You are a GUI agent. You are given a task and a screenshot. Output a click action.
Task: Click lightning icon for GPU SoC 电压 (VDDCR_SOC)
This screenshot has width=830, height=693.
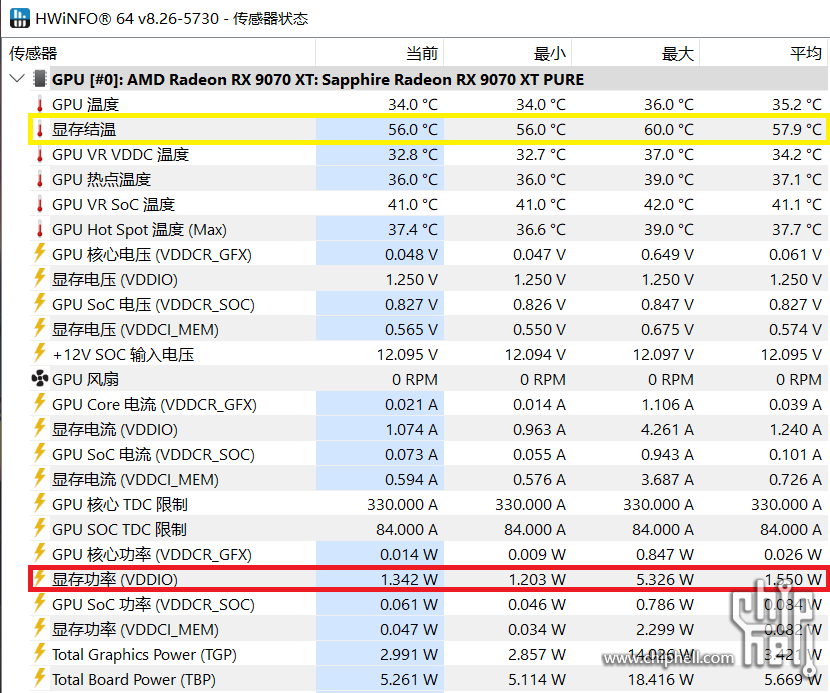pos(39,303)
